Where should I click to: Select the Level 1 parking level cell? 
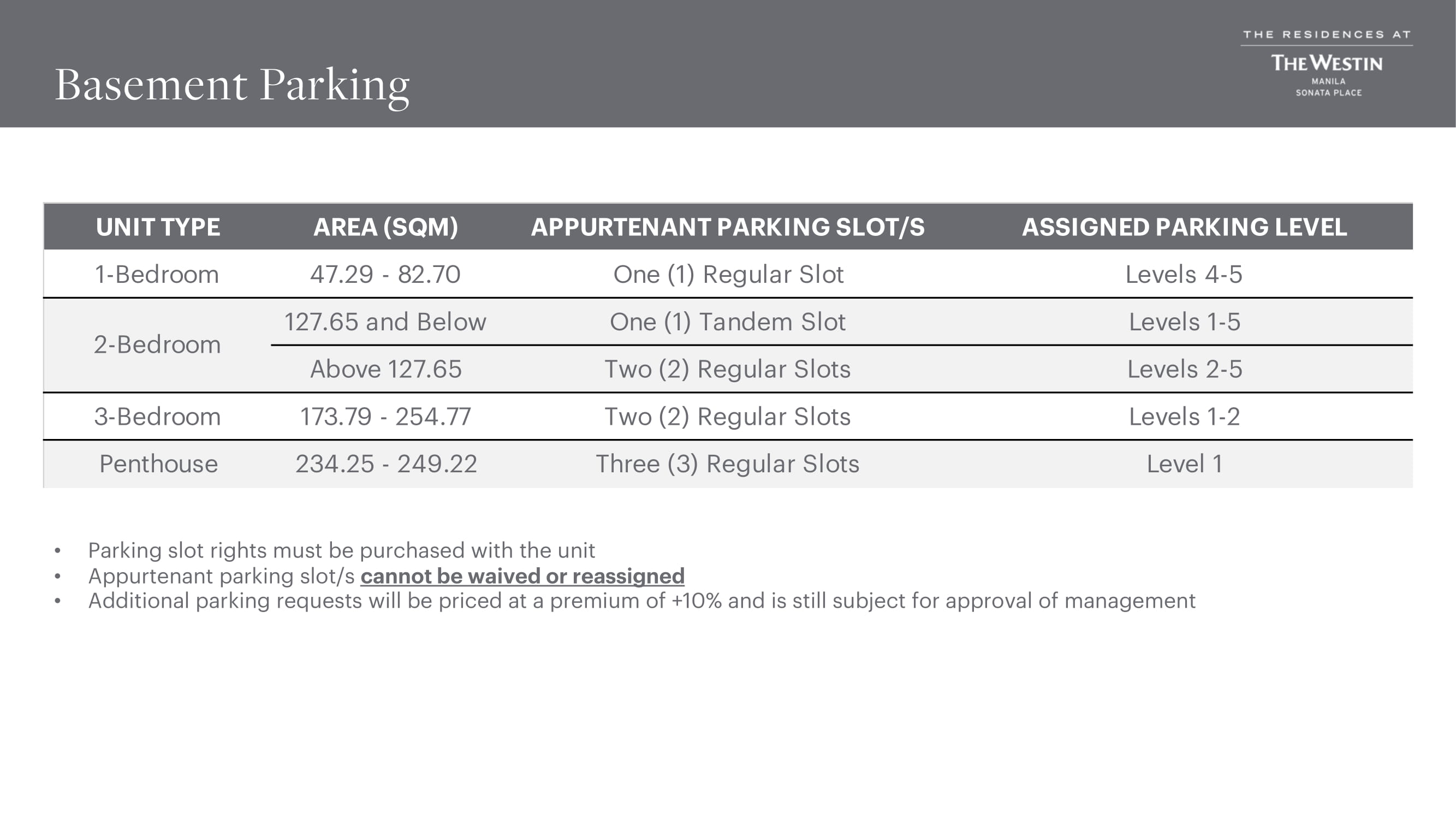[1184, 464]
